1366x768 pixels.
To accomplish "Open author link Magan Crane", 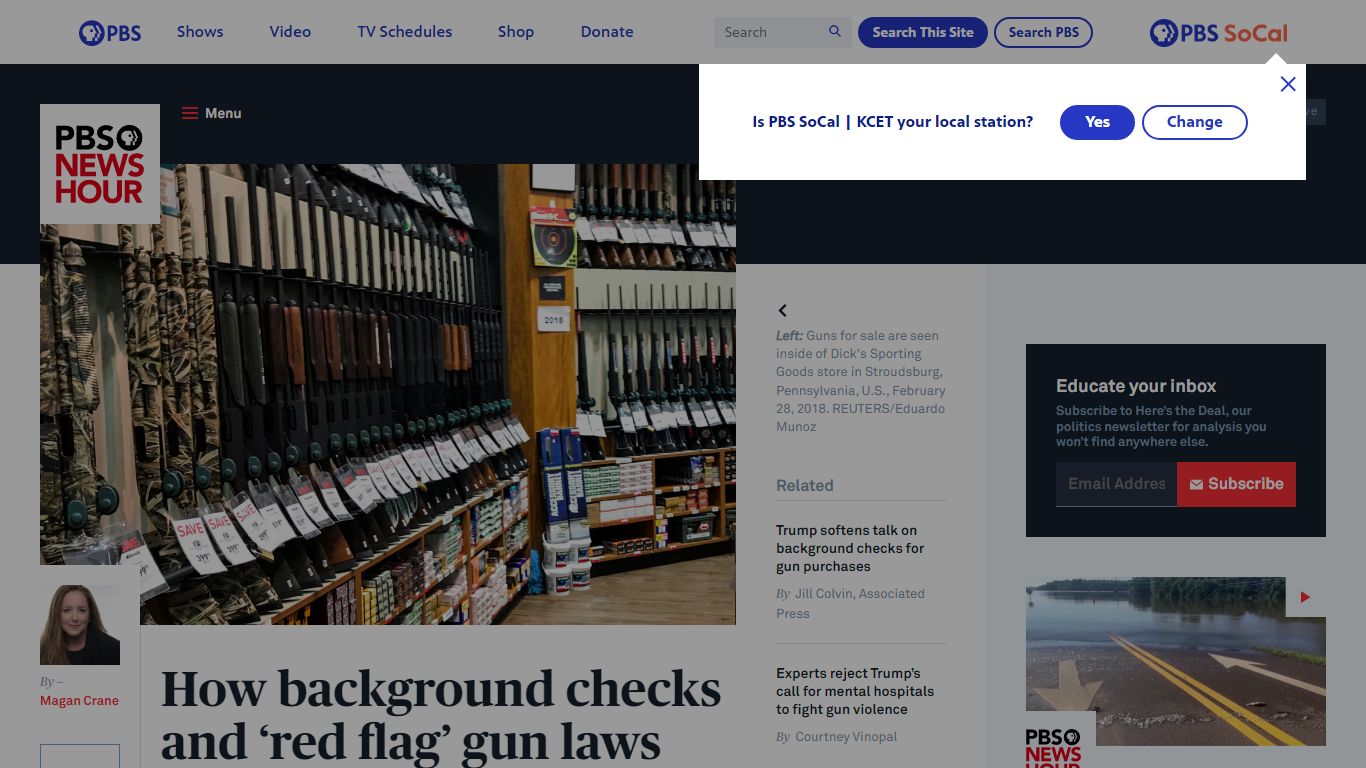I will [79, 701].
